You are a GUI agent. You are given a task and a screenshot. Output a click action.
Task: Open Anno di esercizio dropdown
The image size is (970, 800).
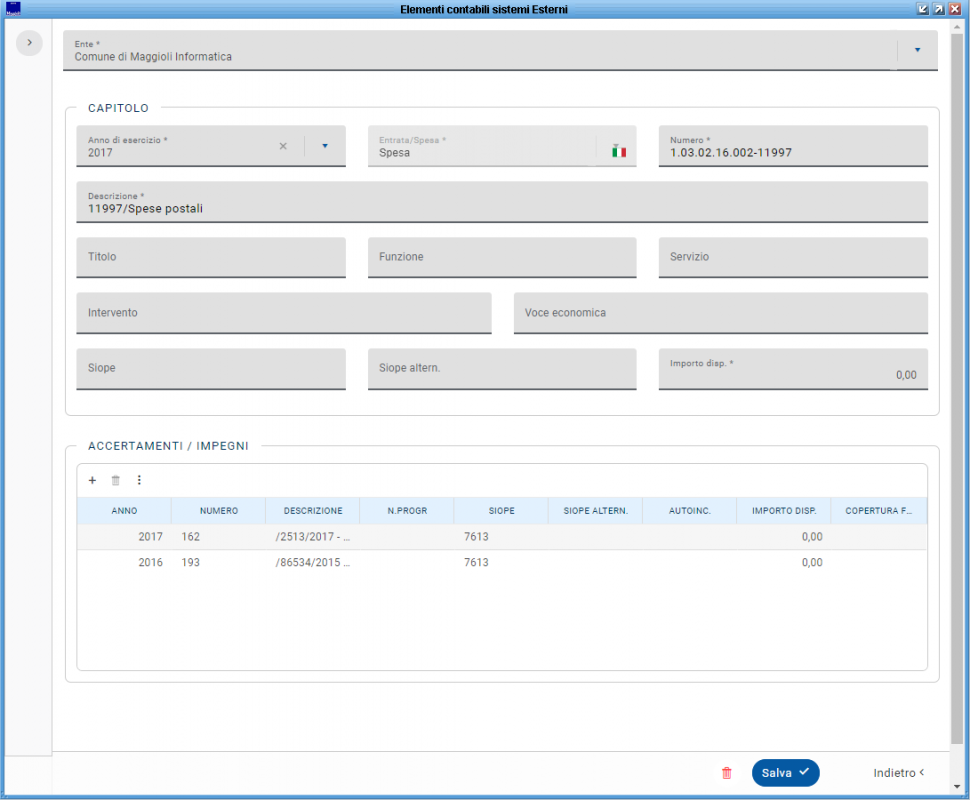click(x=325, y=146)
